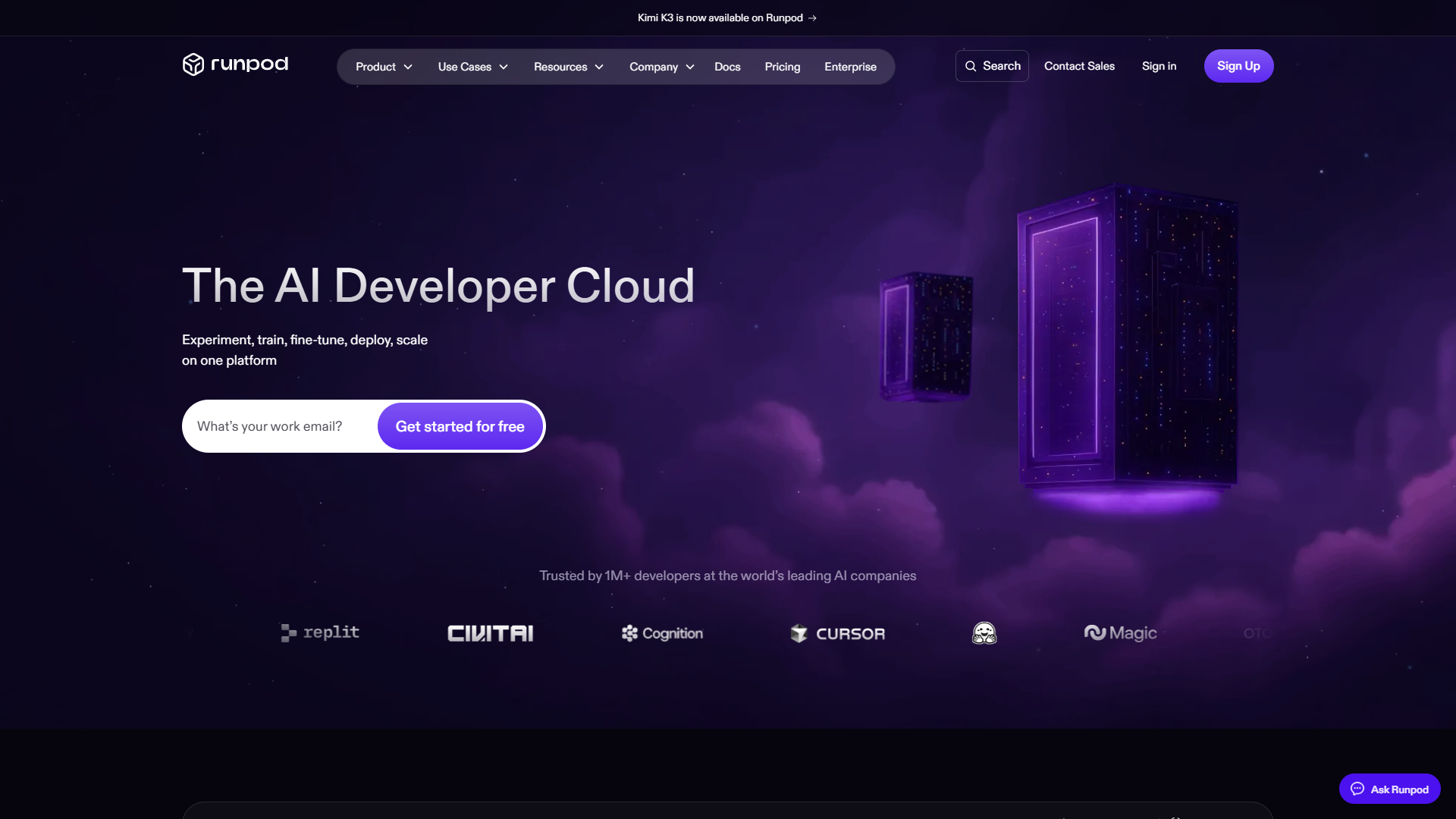Click the Sign in link
The width and height of the screenshot is (1456, 819).
pos(1159,66)
